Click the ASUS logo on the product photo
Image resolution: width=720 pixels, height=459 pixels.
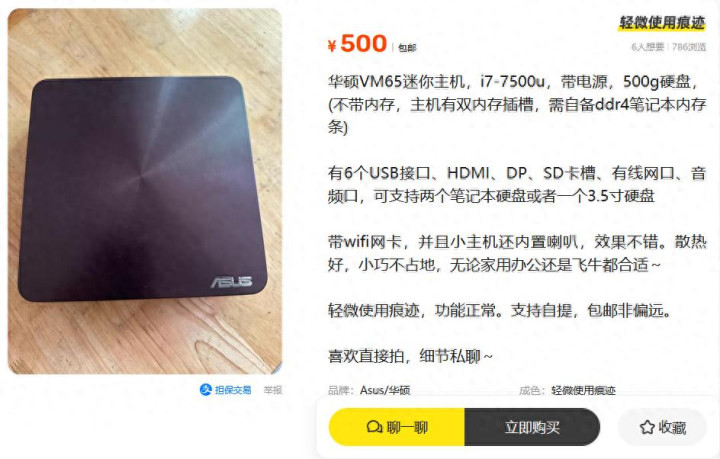click(x=231, y=282)
